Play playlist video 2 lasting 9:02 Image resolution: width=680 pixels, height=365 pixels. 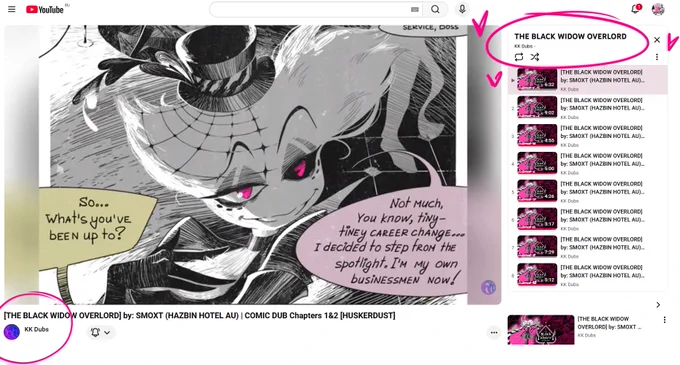[x=588, y=108]
